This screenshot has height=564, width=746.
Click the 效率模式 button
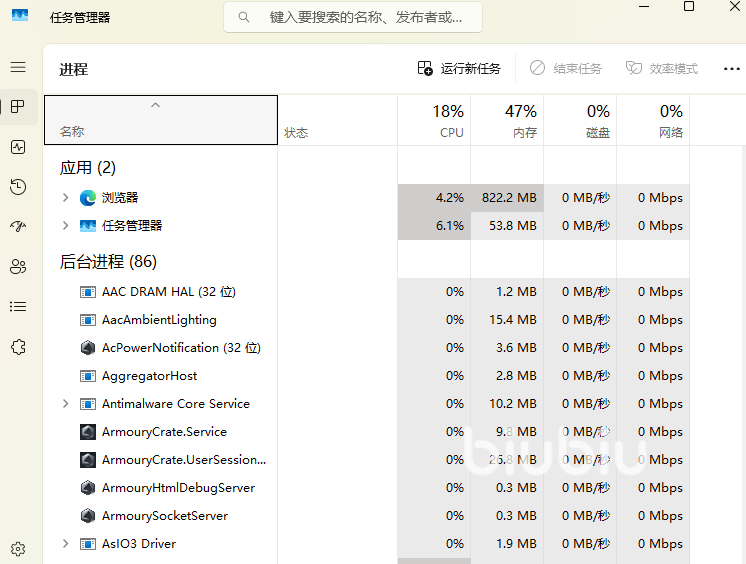[662, 69]
